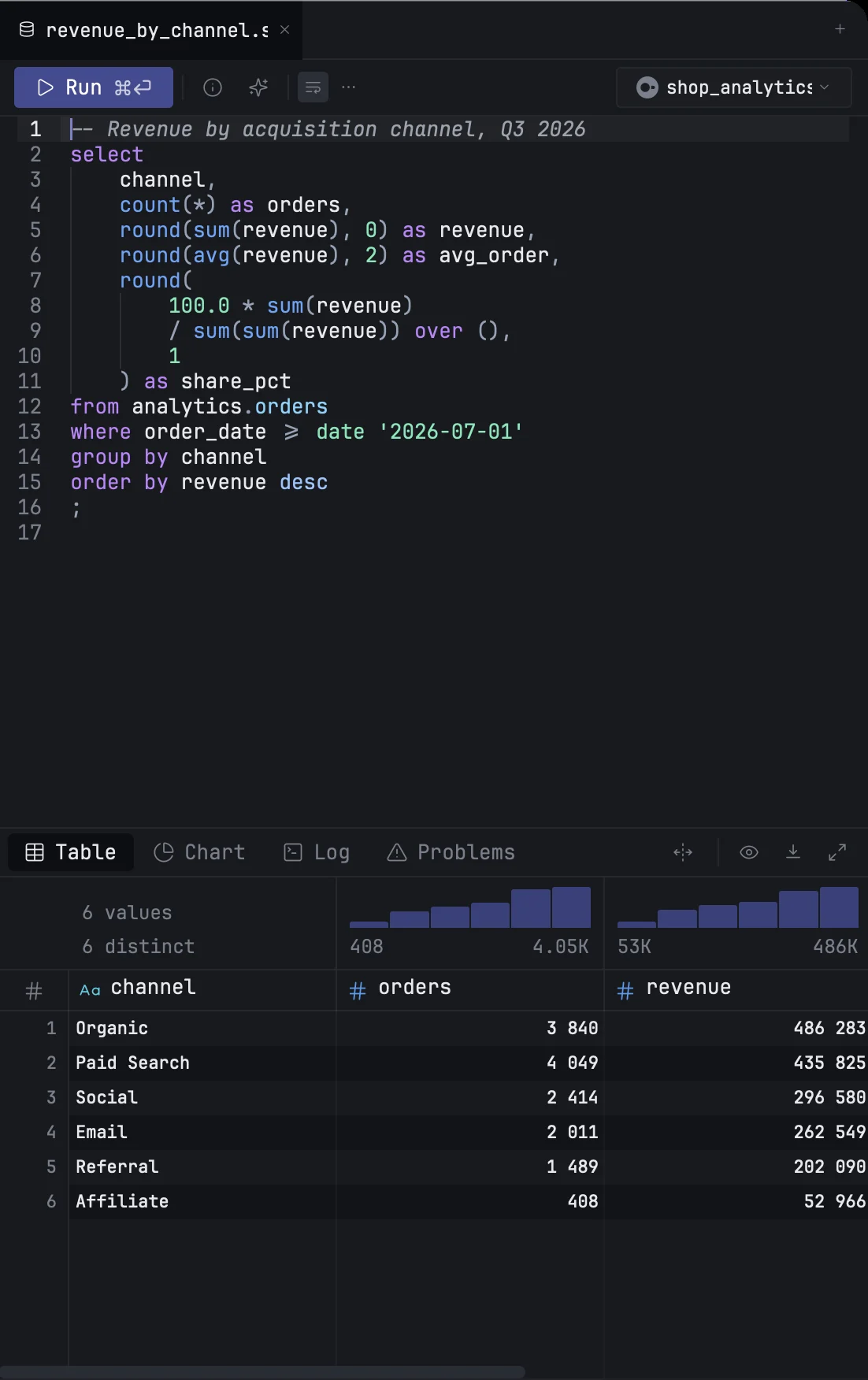Click the horizontal scrollbar of results

pos(262,1371)
